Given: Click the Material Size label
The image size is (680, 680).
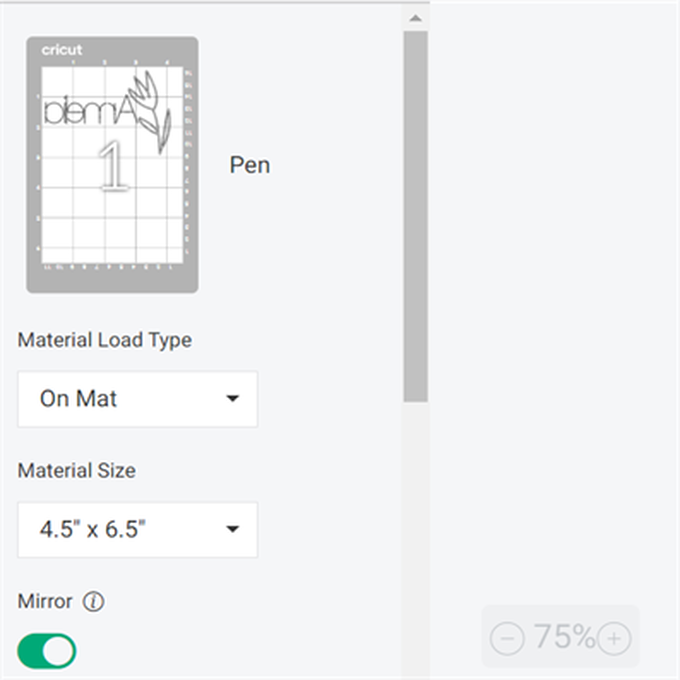Looking at the screenshot, I should pos(76,470).
